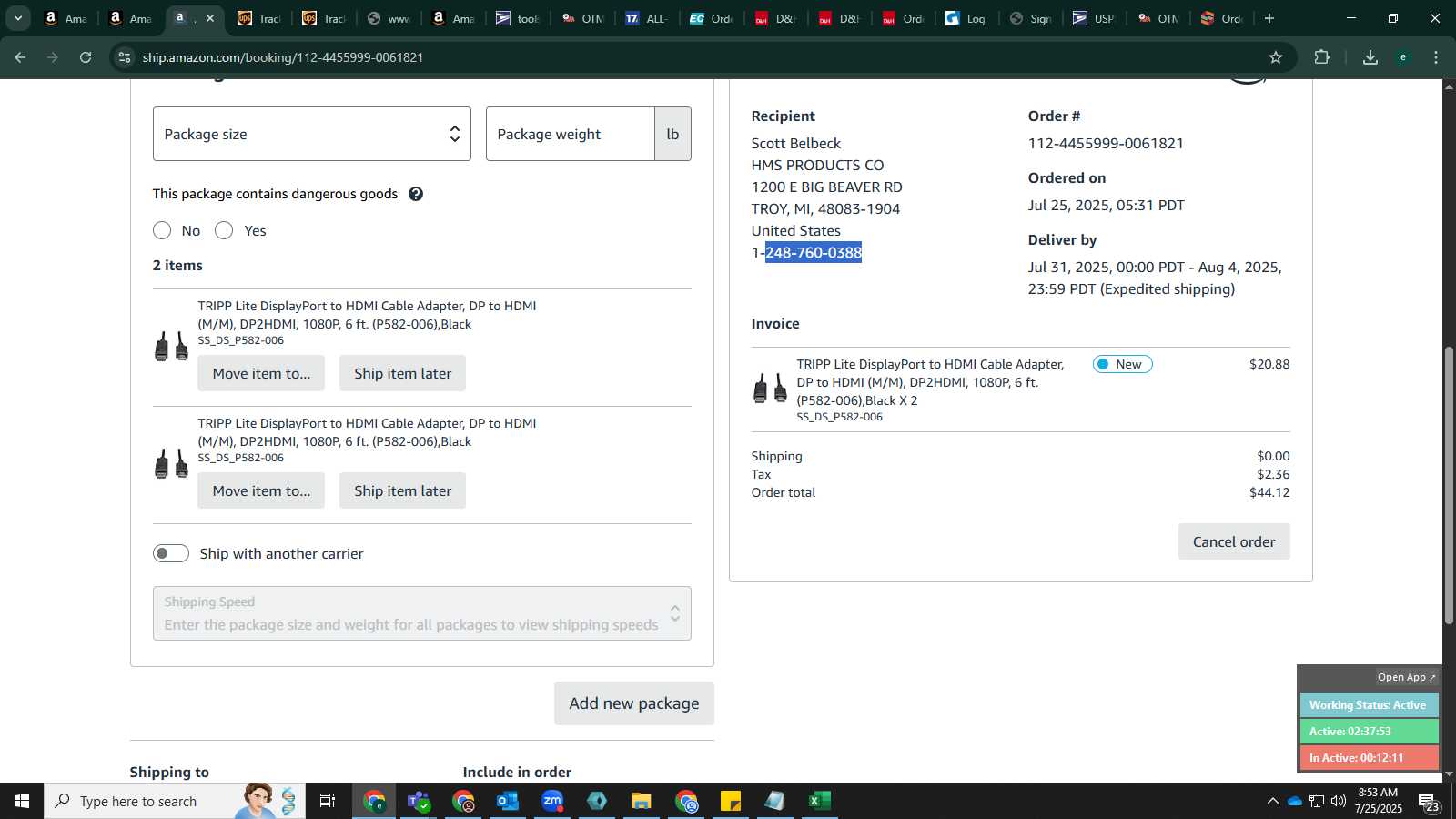The image size is (1456, 819).
Task: Open the Package size dropdown
Action: coord(312,134)
